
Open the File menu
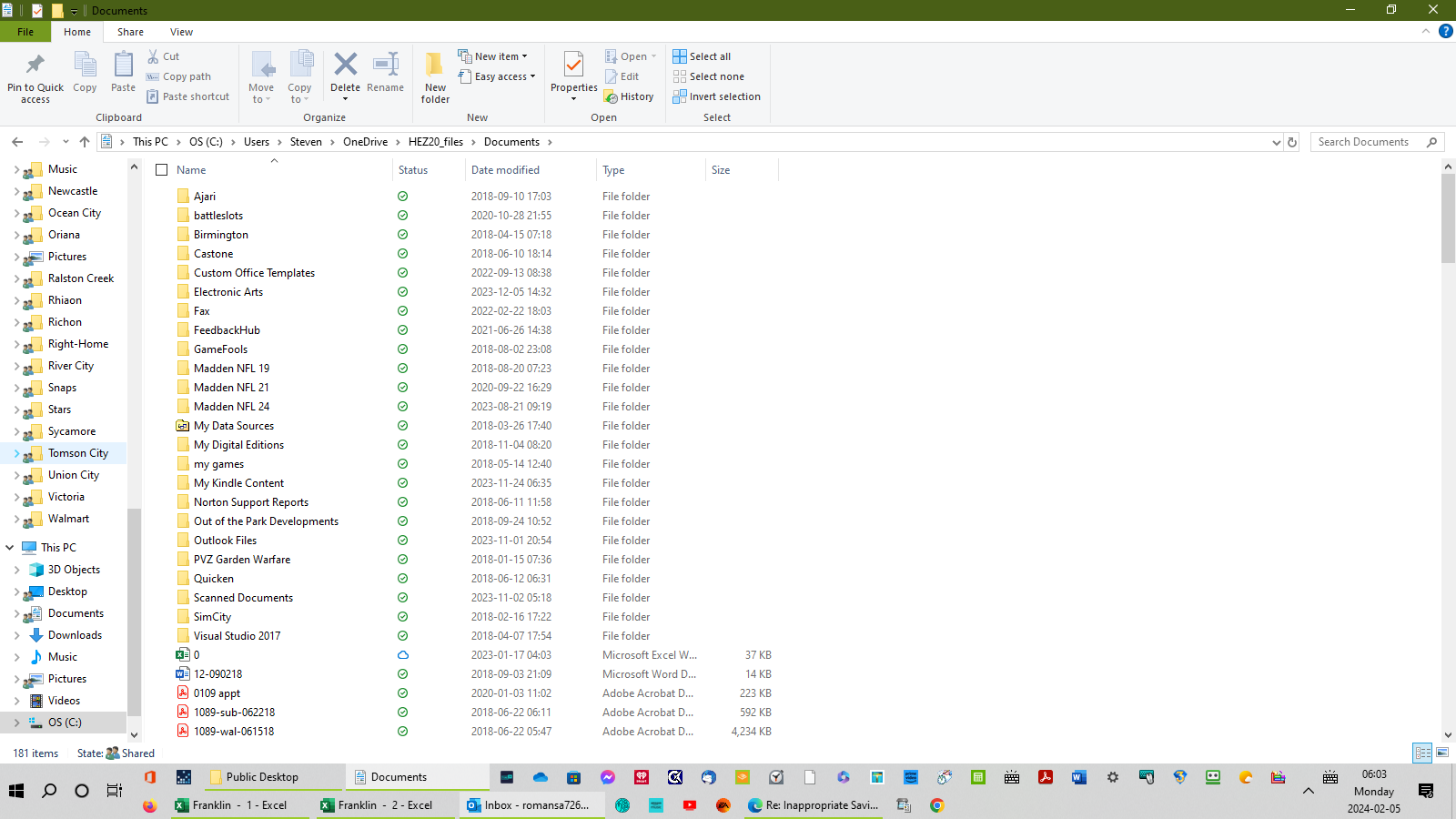pos(25,32)
